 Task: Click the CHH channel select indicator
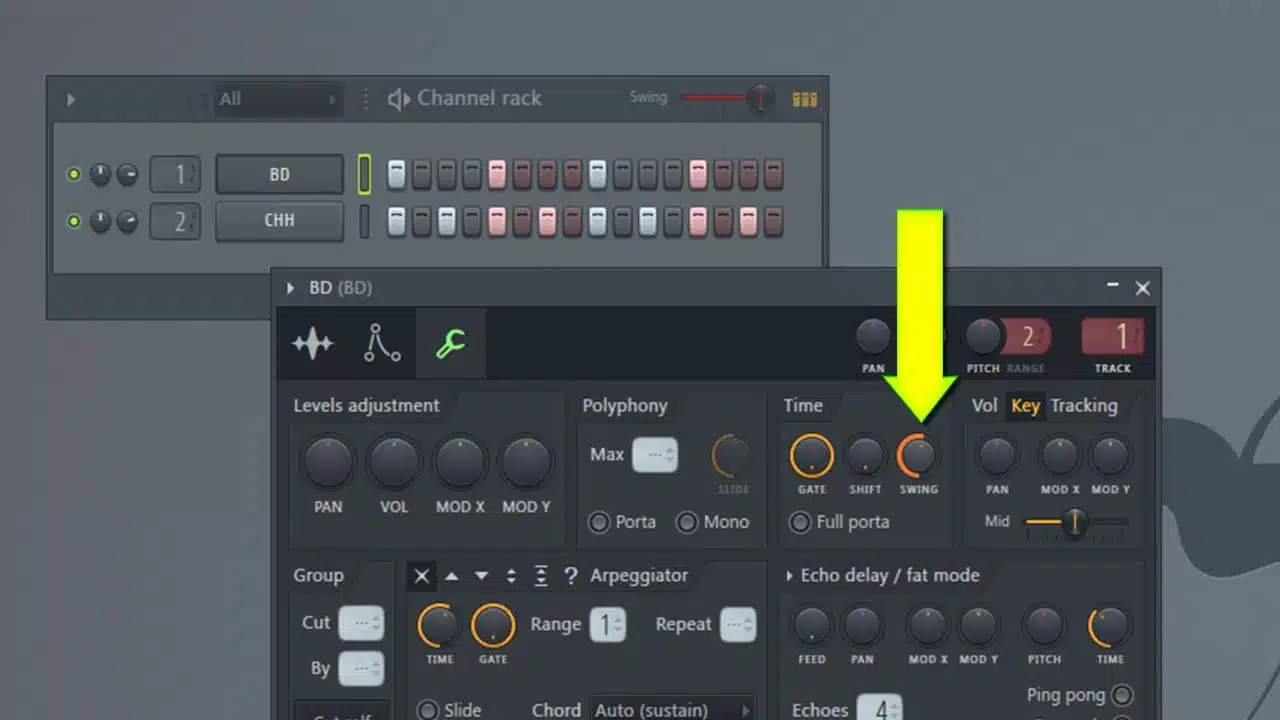364,221
